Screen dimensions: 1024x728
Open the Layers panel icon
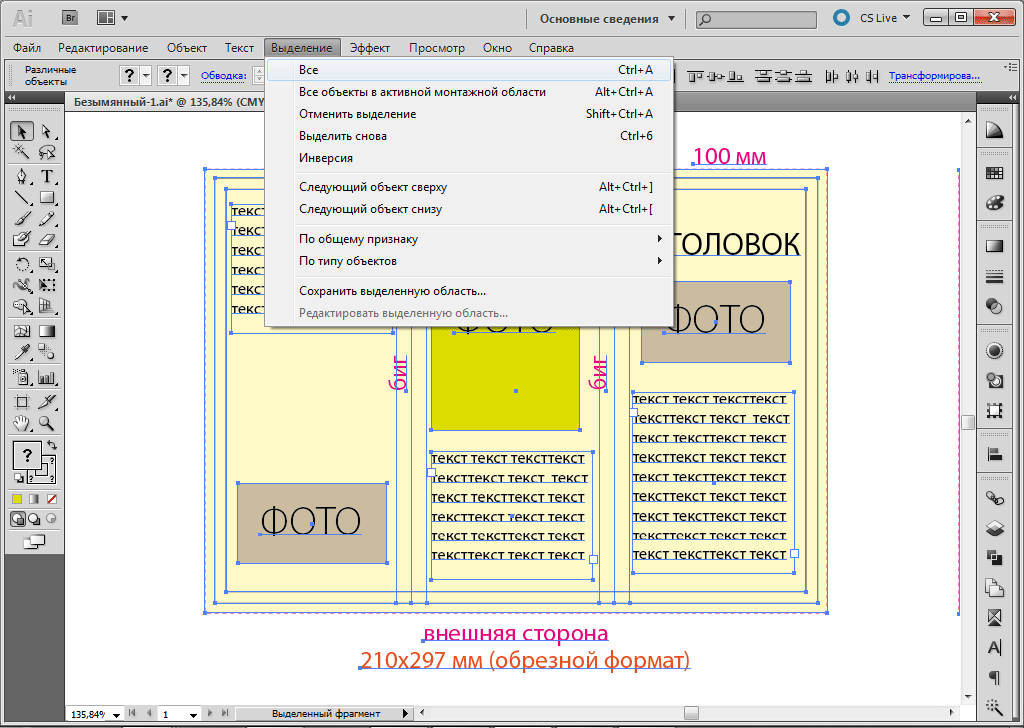pos(994,527)
